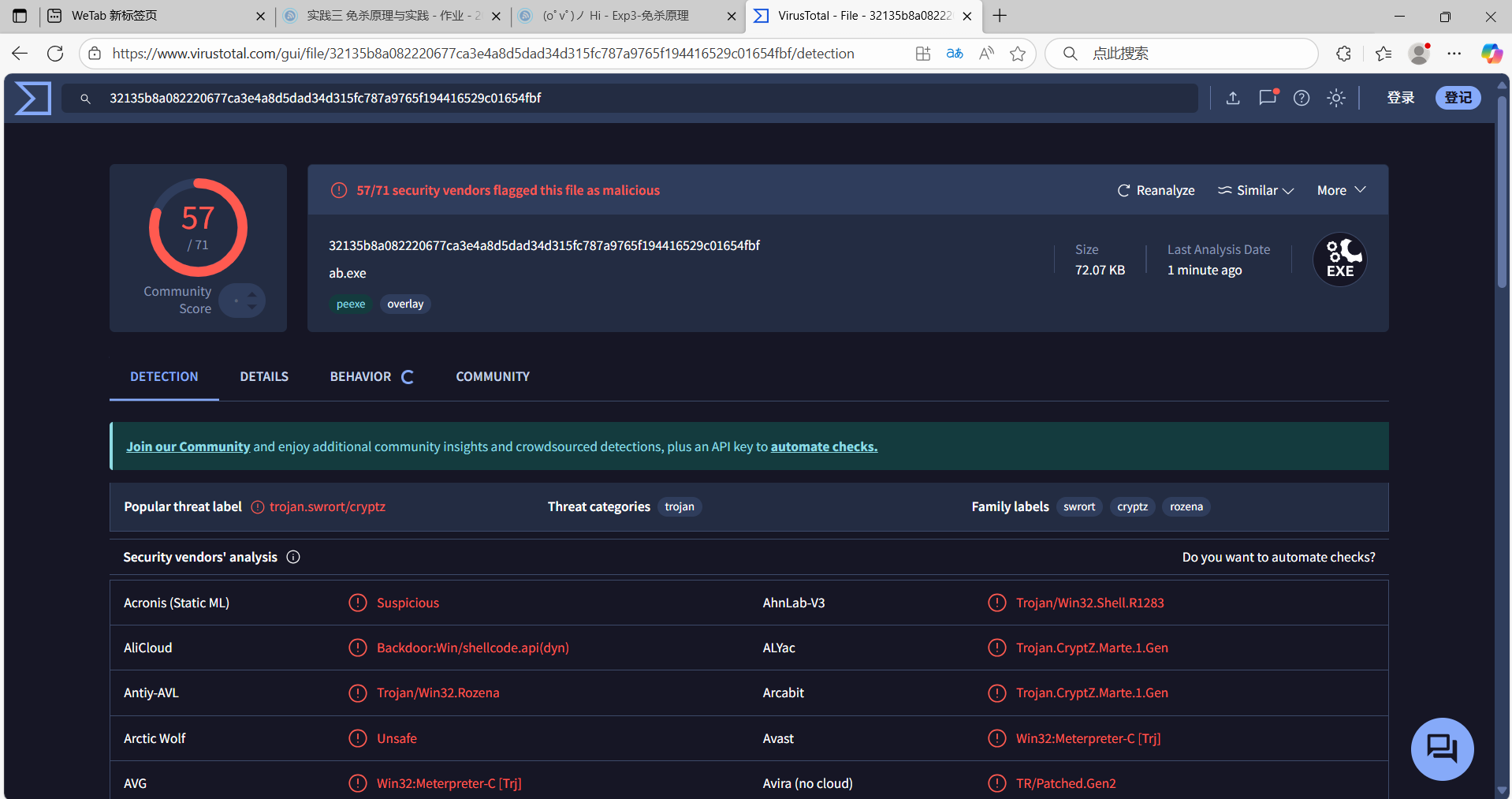
Task: Add page to favorites star icon
Action: pyautogui.click(x=1018, y=54)
